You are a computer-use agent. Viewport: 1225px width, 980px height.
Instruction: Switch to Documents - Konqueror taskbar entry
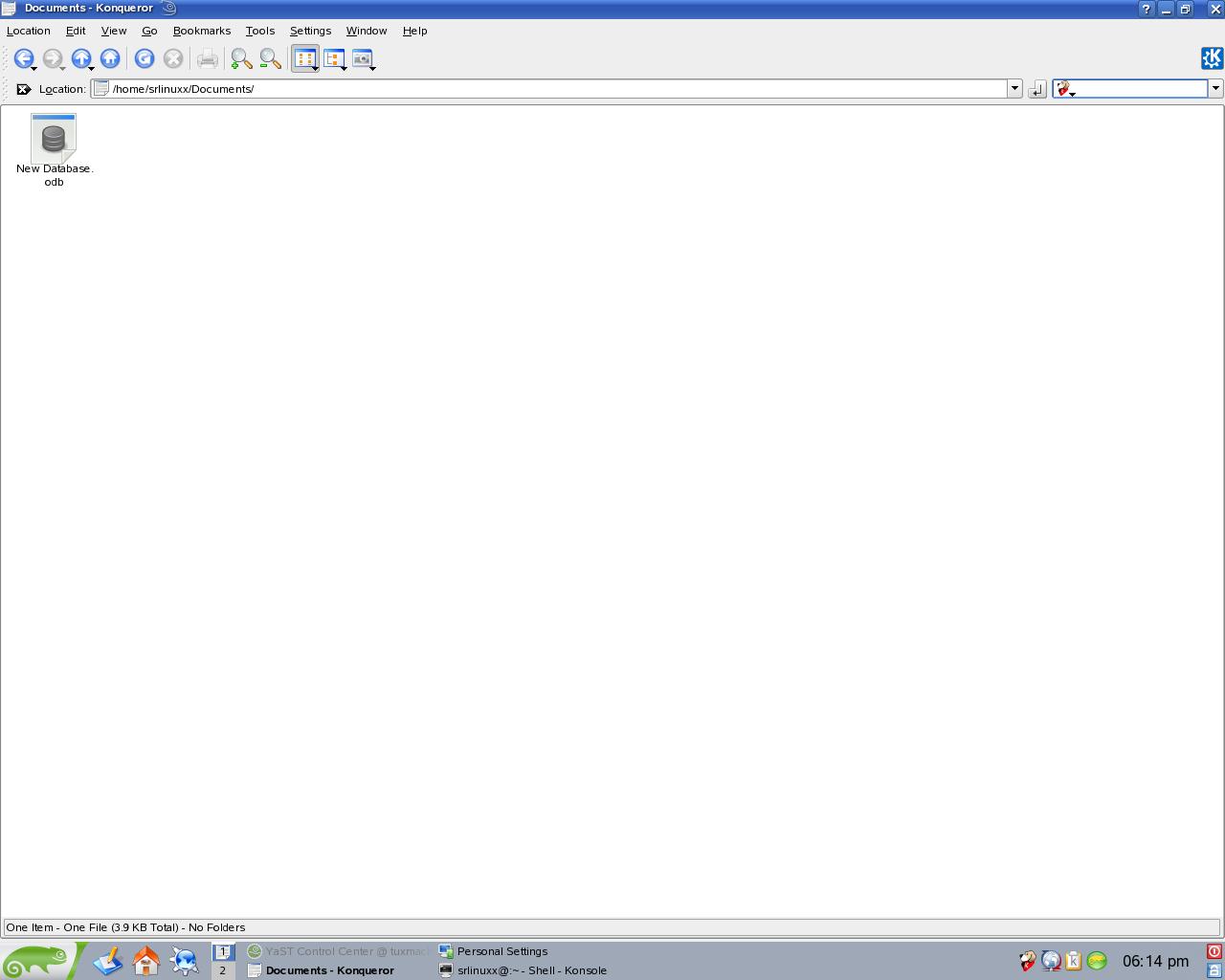pyautogui.click(x=337, y=970)
